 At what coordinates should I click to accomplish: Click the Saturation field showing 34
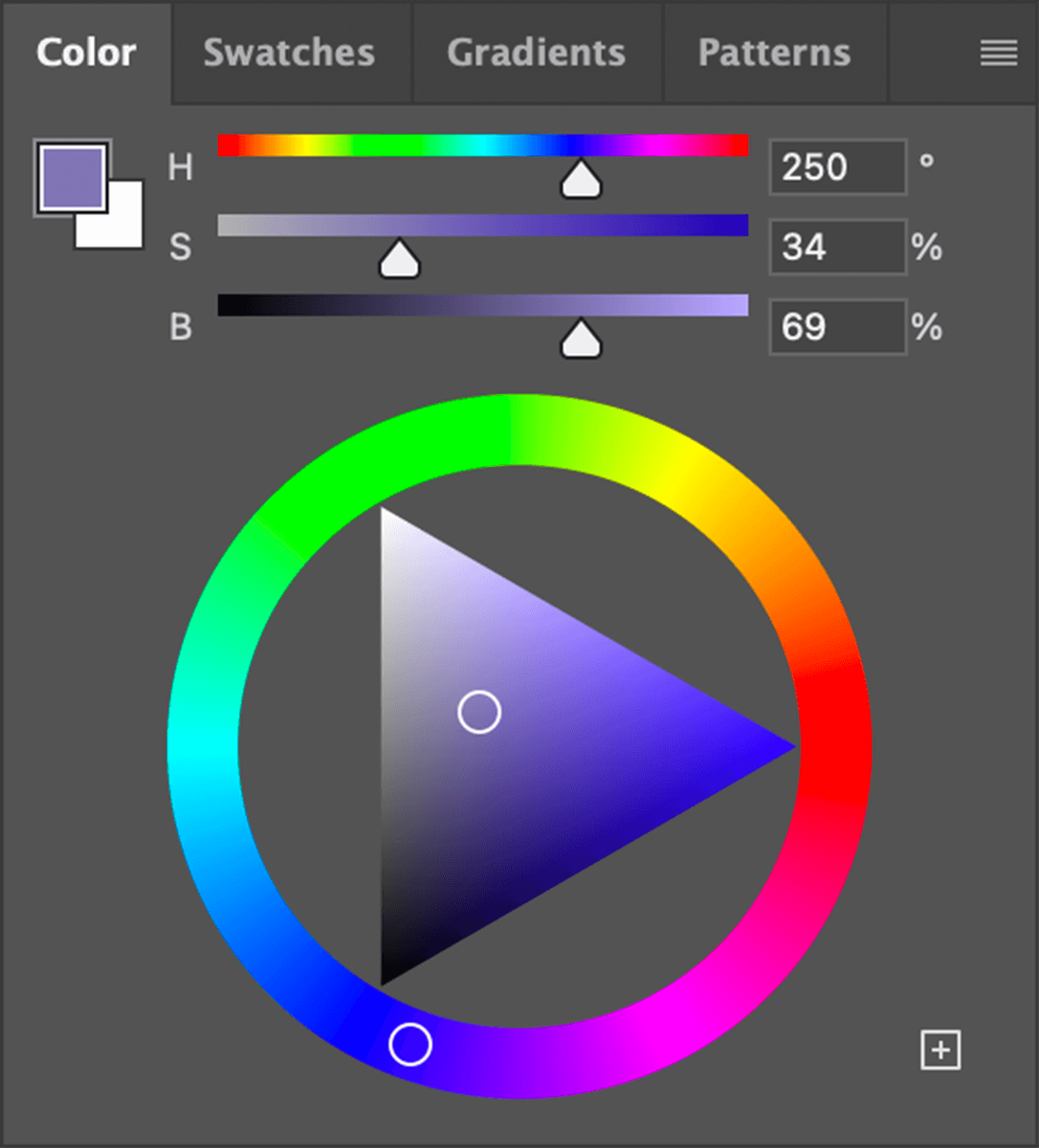click(837, 248)
